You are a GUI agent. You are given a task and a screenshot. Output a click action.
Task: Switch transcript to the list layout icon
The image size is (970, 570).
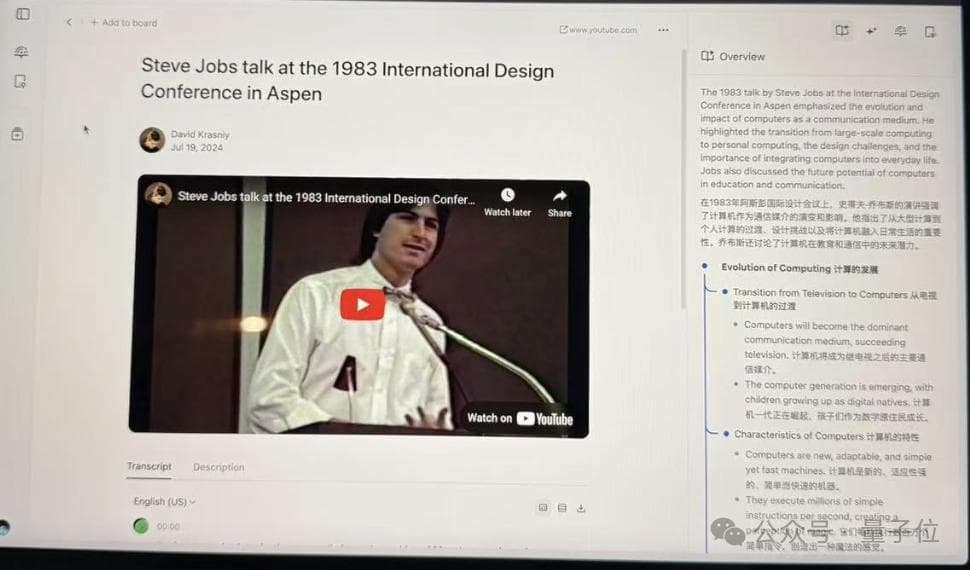click(562, 508)
